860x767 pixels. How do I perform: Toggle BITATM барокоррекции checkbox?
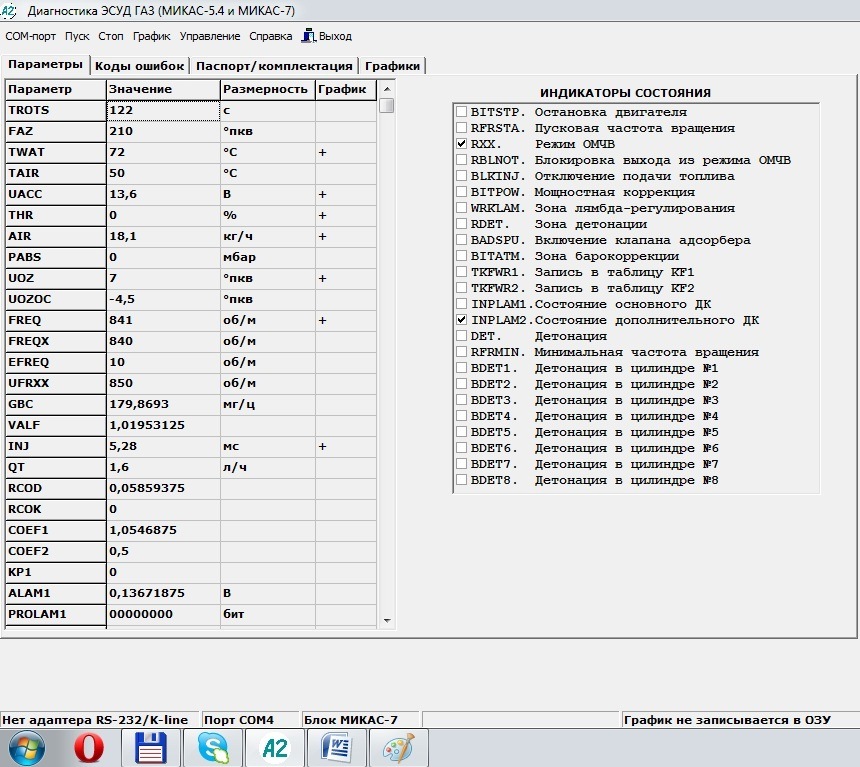coord(462,256)
